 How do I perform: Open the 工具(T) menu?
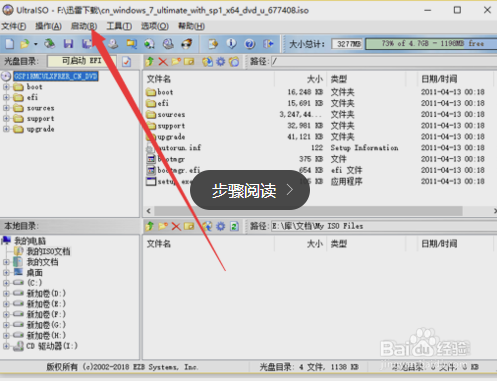pos(119,26)
